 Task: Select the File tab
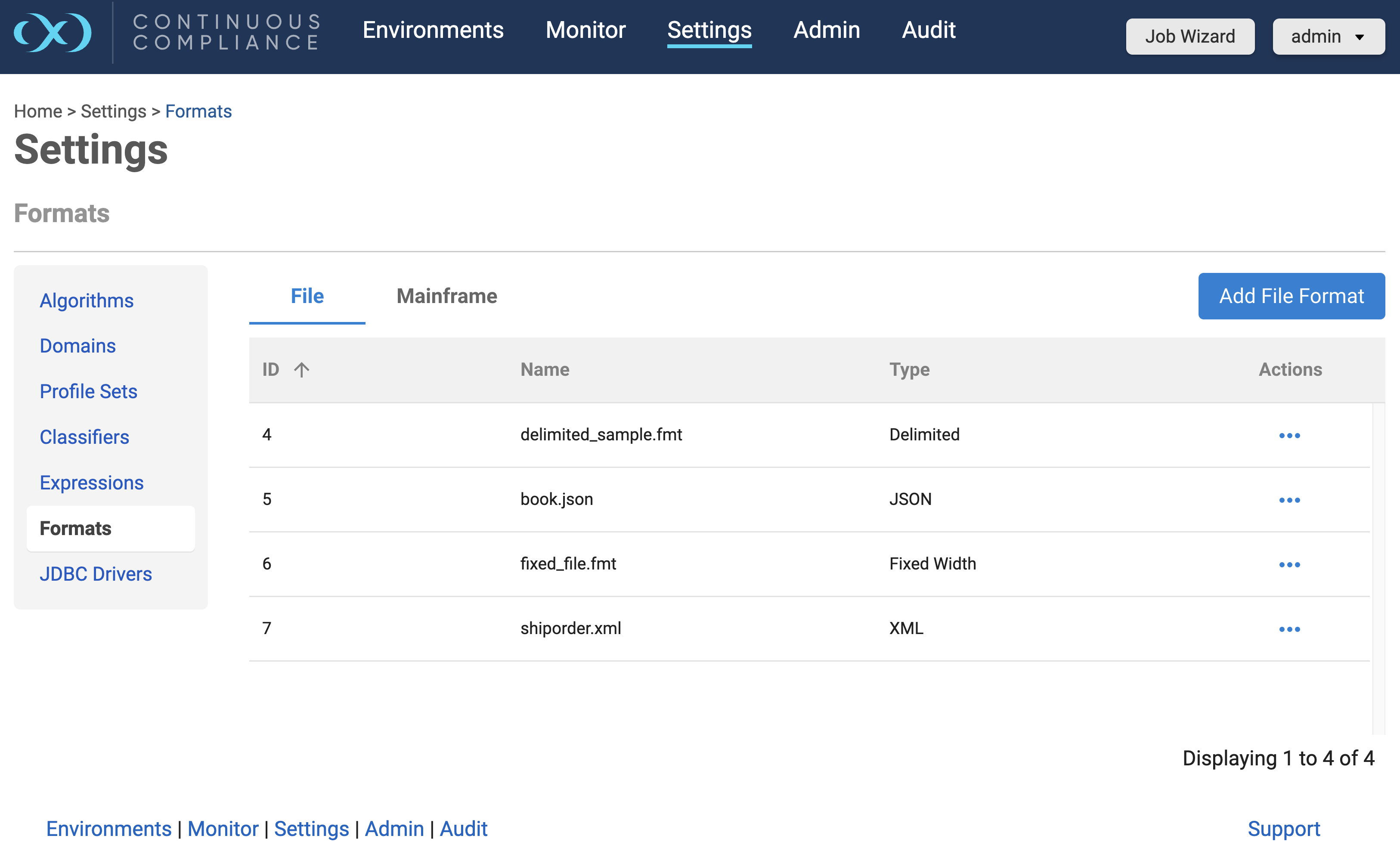tap(307, 296)
